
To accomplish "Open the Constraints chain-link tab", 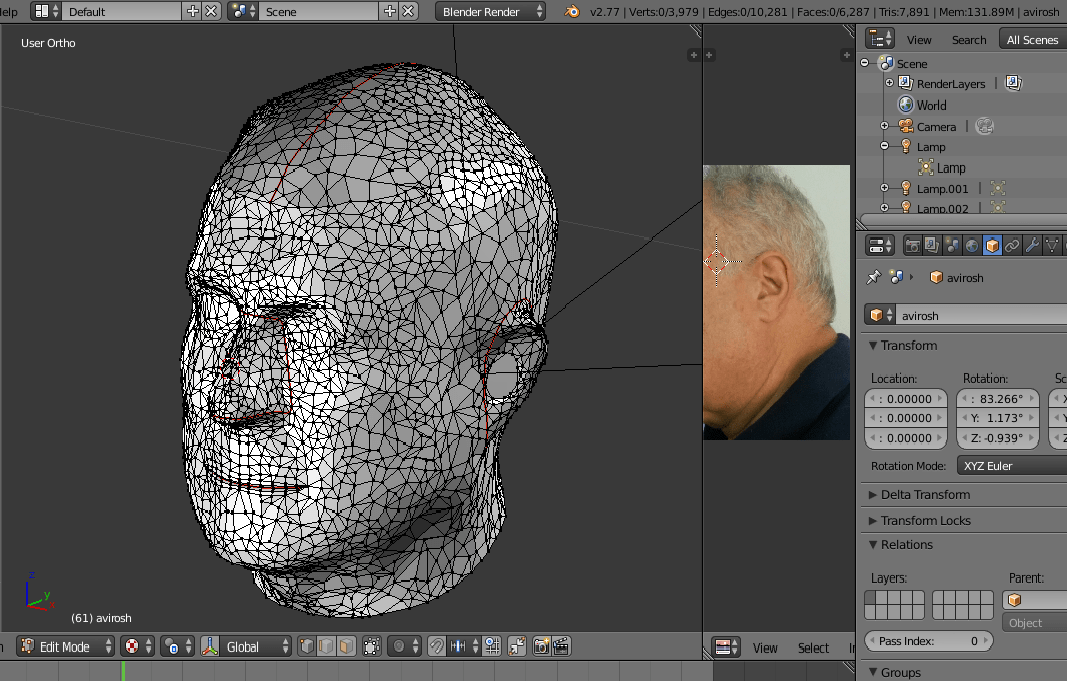I will click(1012, 246).
